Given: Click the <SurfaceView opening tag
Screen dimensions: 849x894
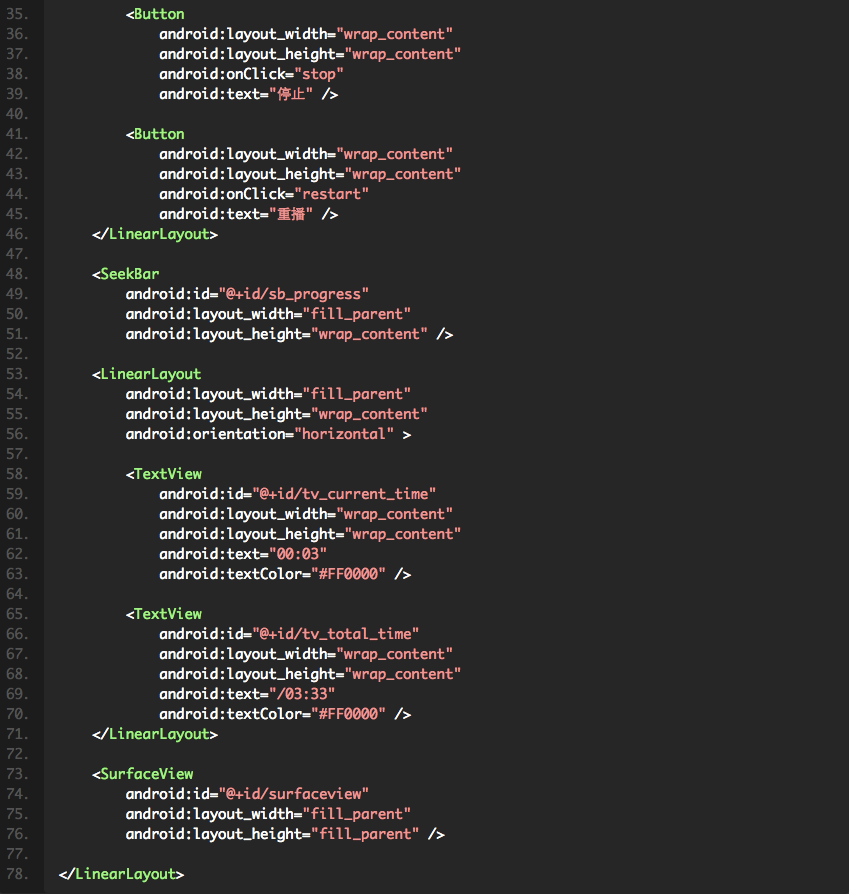Looking at the screenshot, I should coord(143,774).
